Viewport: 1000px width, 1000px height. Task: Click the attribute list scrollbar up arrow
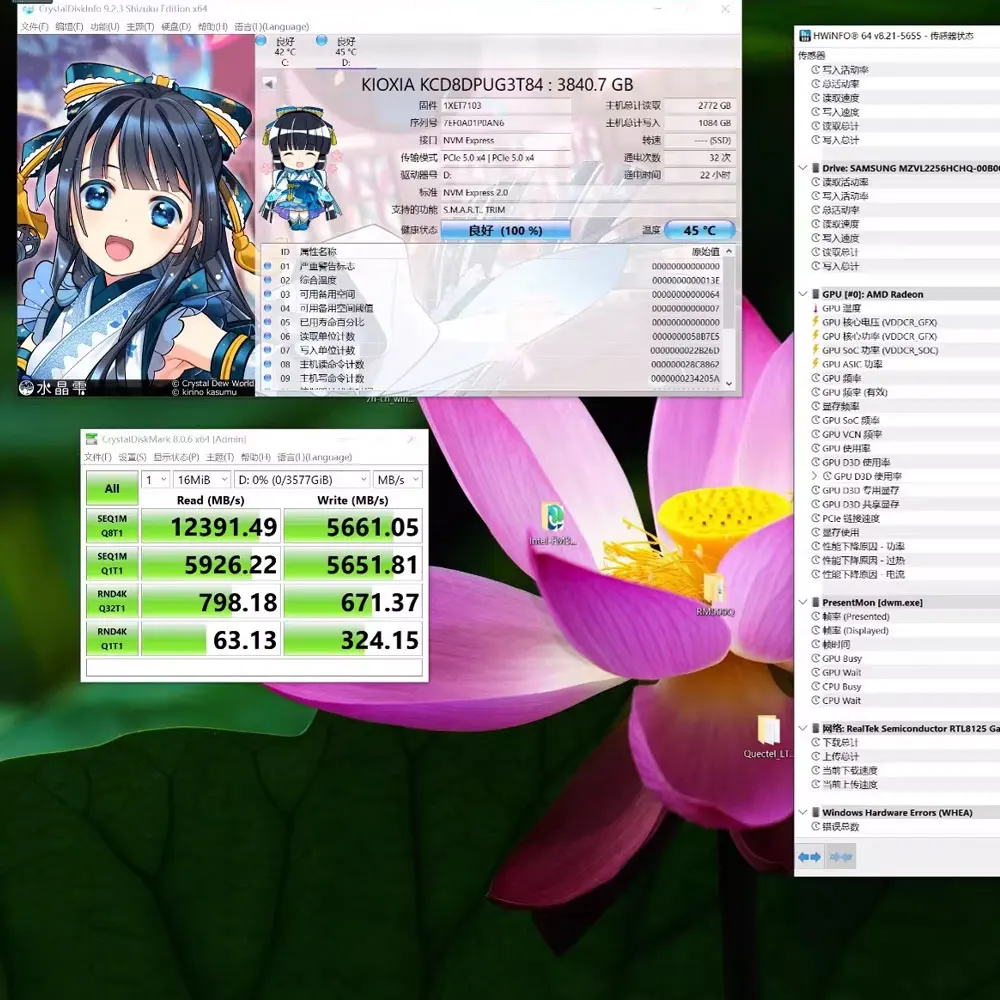729,251
